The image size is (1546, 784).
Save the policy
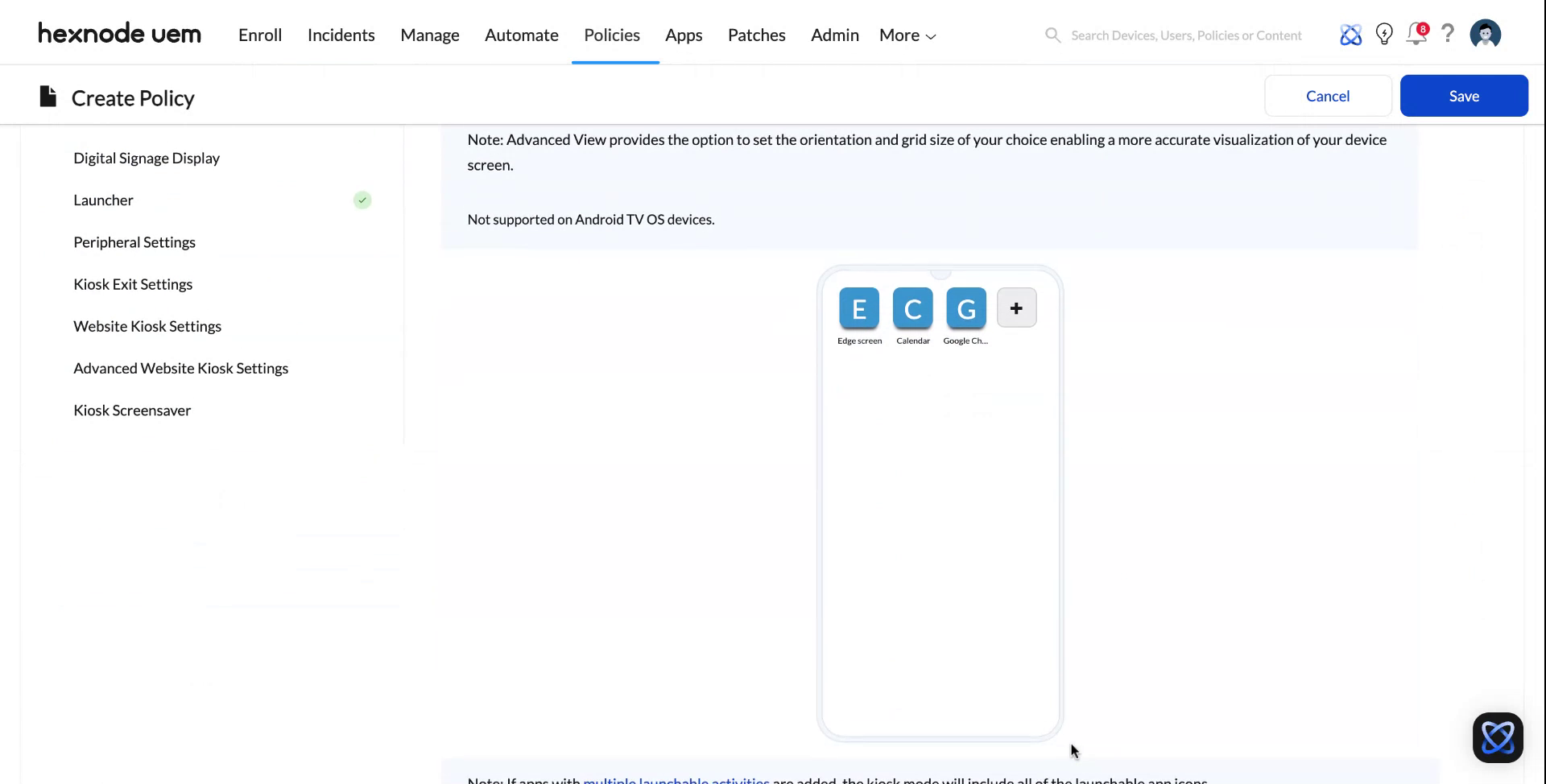point(1464,95)
